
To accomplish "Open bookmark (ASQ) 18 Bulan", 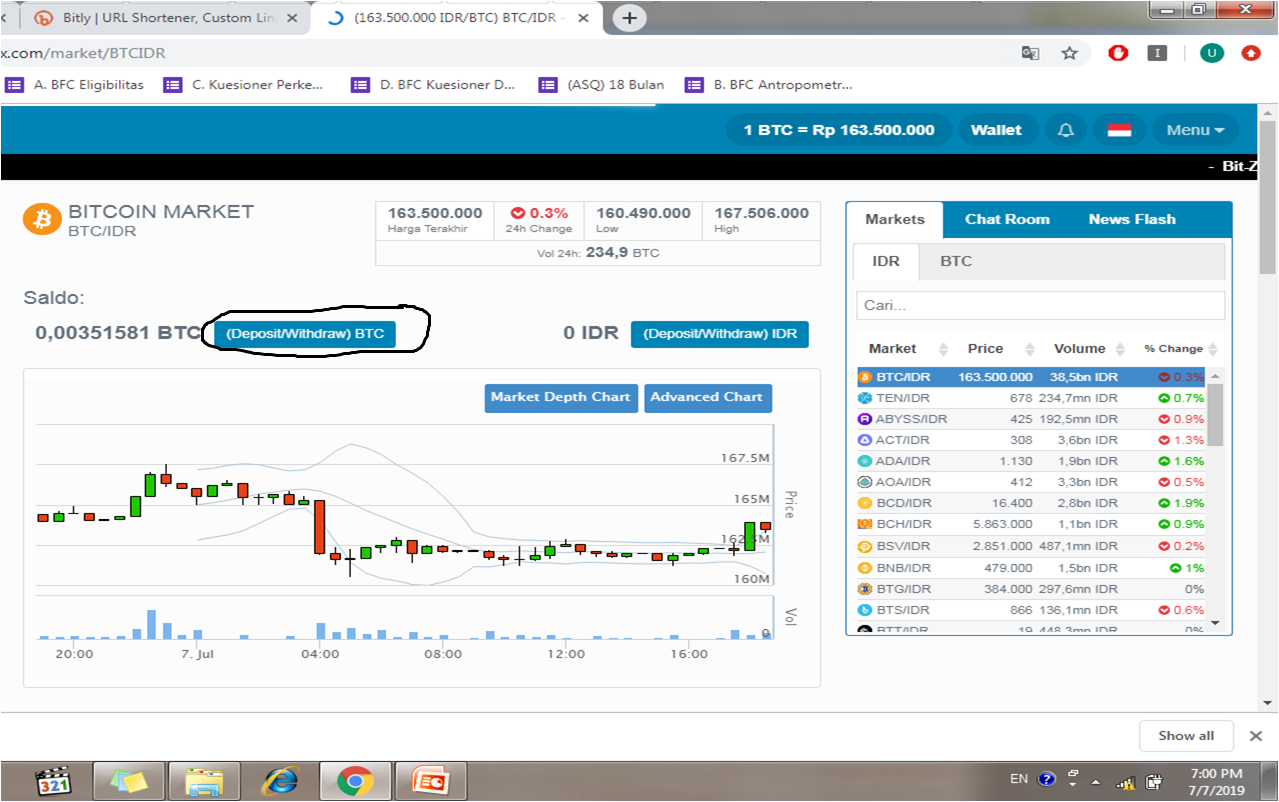I will click(x=602, y=85).
